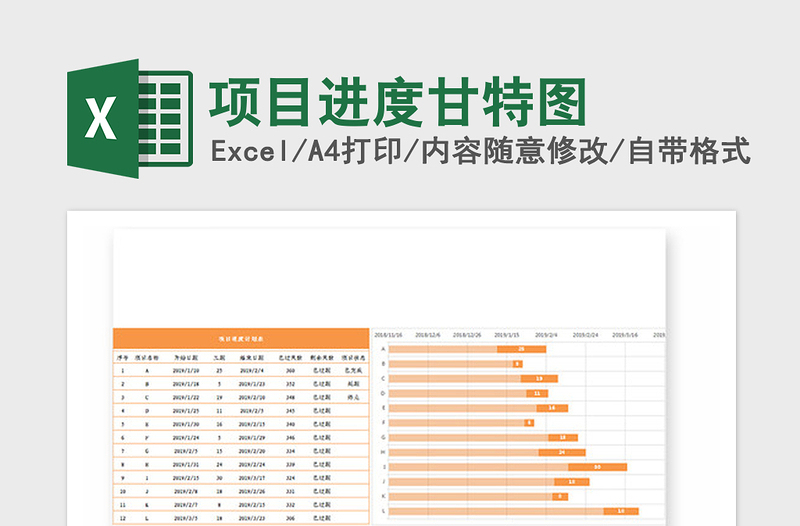
Task: Click the orange table header 项目进度计划表
Action: tap(241, 339)
